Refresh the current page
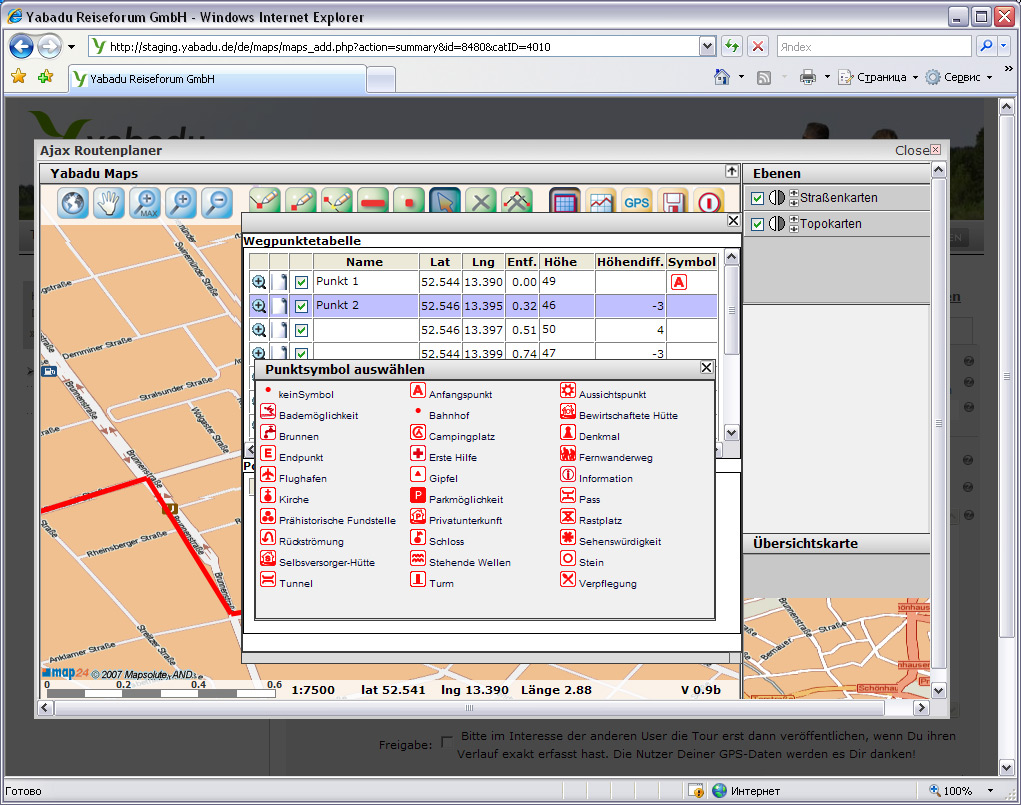The height and width of the screenshot is (805, 1021). pyautogui.click(x=732, y=46)
